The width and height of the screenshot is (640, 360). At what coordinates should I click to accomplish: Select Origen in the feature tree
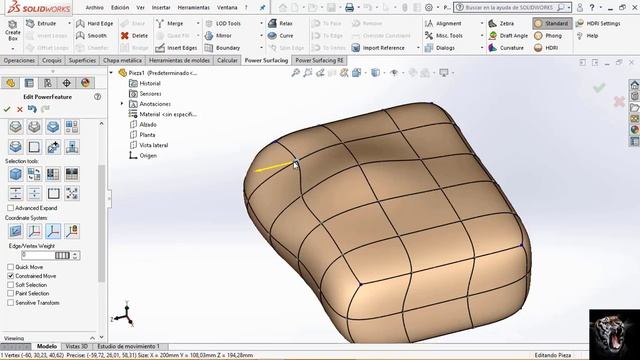point(143,156)
